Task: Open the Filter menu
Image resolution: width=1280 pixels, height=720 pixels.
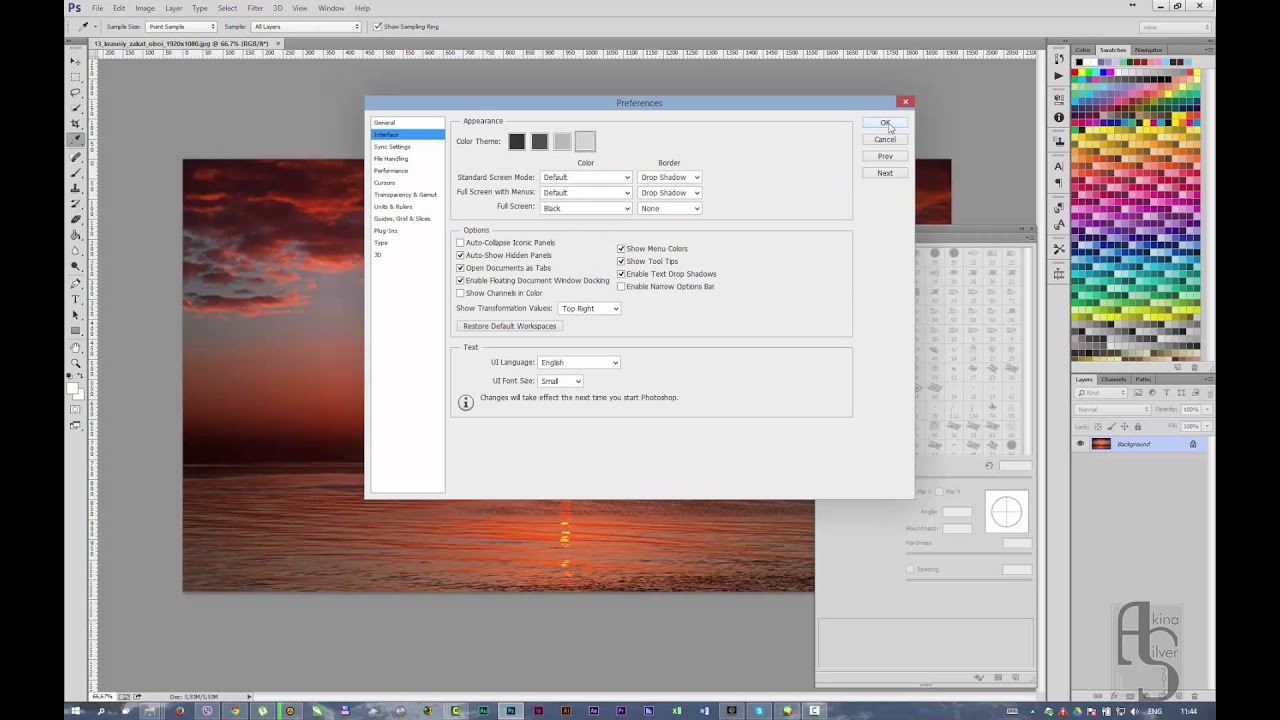Action: click(255, 8)
